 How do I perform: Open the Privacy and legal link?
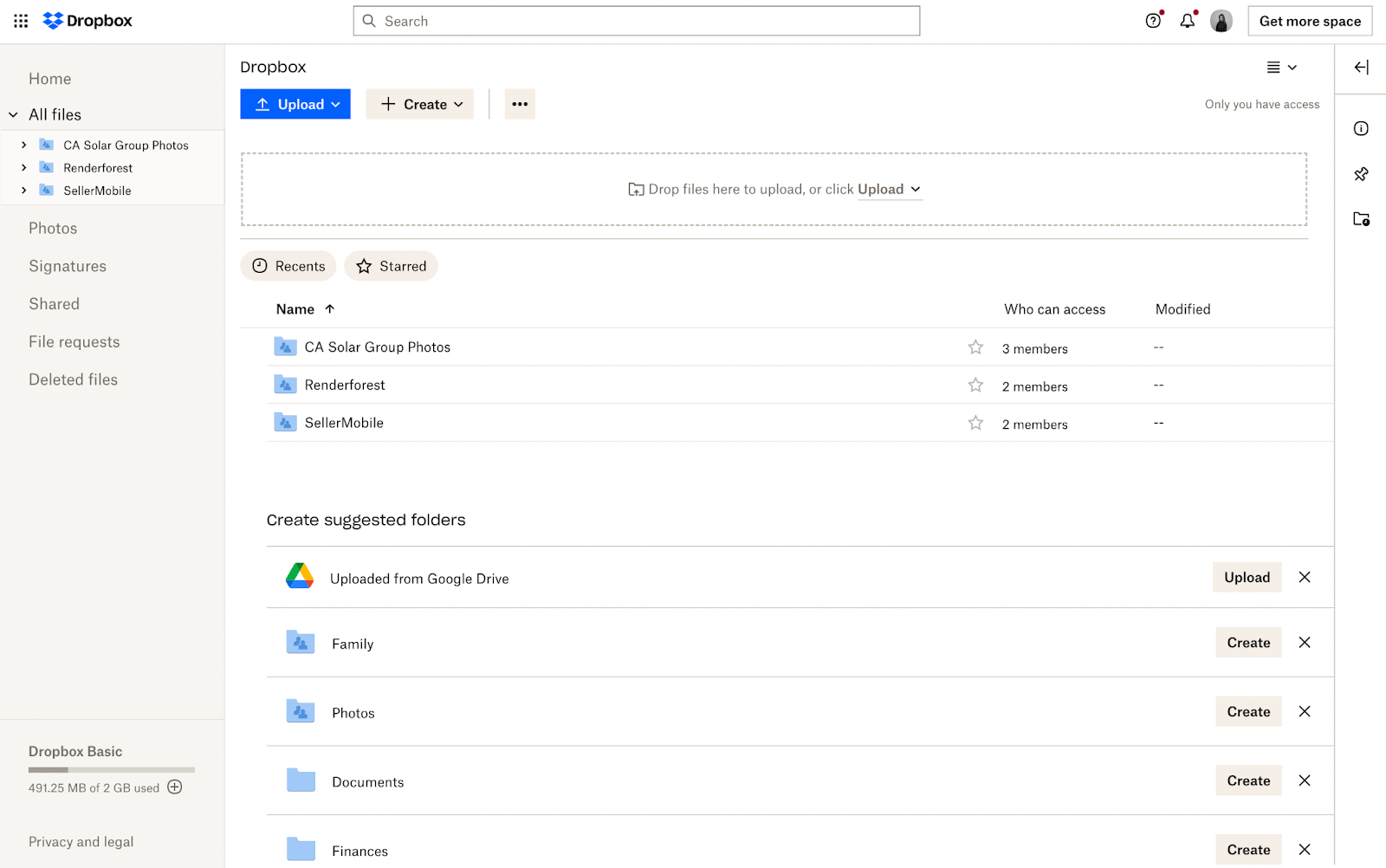coord(81,842)
